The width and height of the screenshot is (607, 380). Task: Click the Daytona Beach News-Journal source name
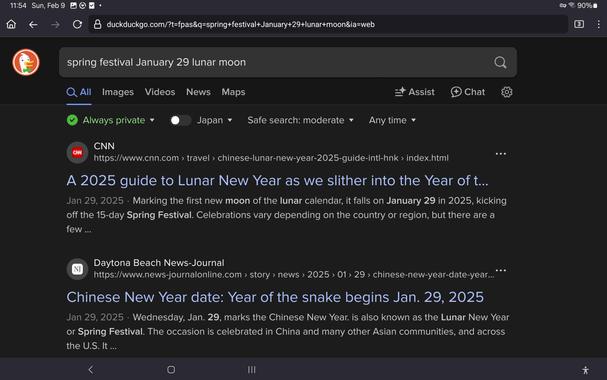click(159, 263)
